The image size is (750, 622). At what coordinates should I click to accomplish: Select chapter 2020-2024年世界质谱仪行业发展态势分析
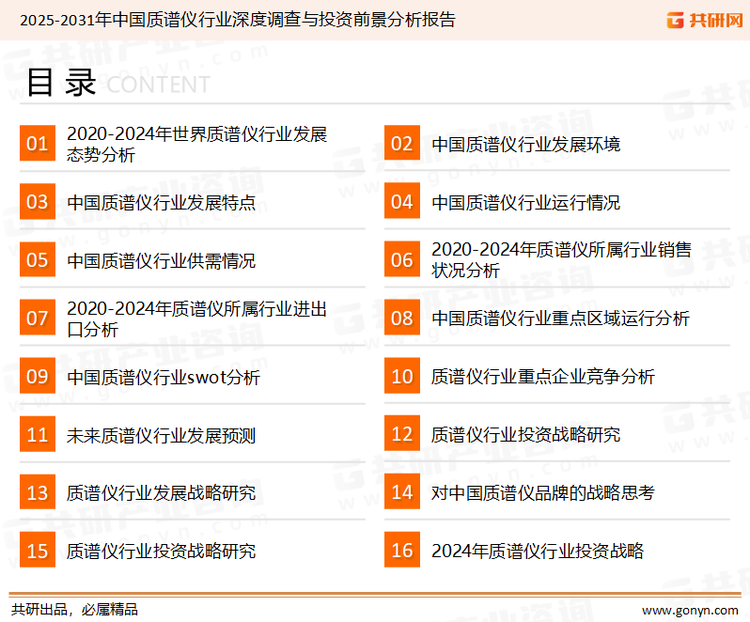click(x=197, y=144)
